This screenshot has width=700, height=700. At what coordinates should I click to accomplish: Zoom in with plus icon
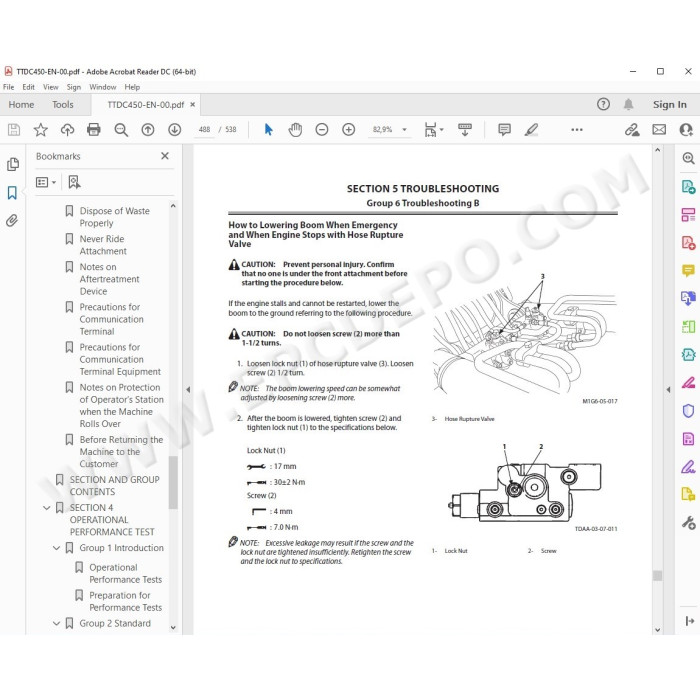[349, 130]
